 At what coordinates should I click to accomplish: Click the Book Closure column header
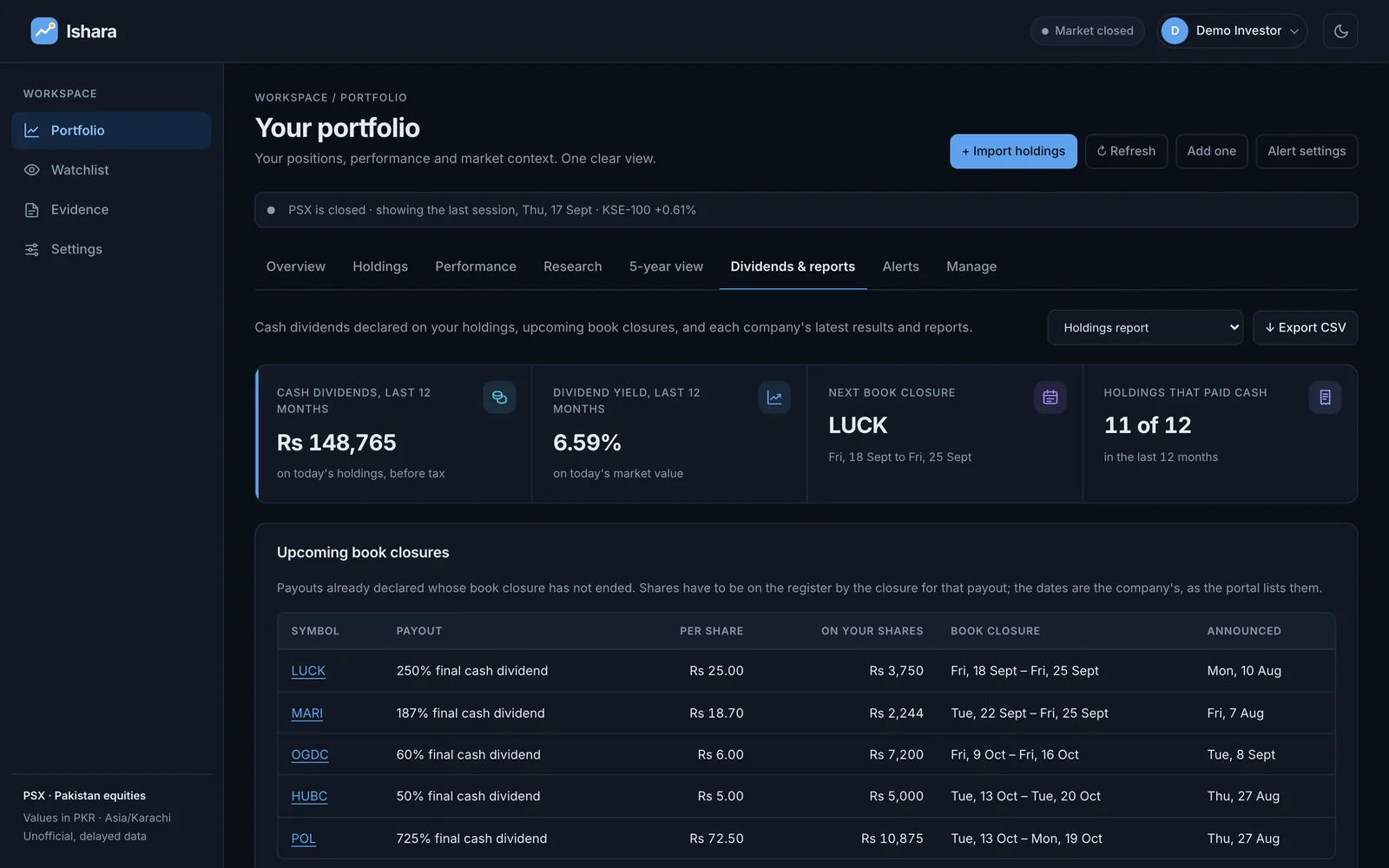pyautogui.click(x=995, y=631)
